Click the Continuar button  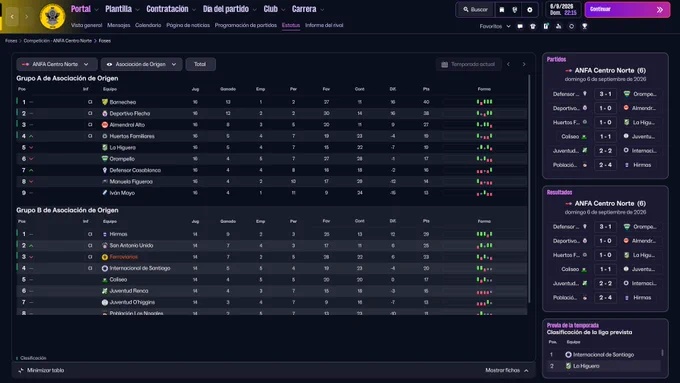coord(627,10)
